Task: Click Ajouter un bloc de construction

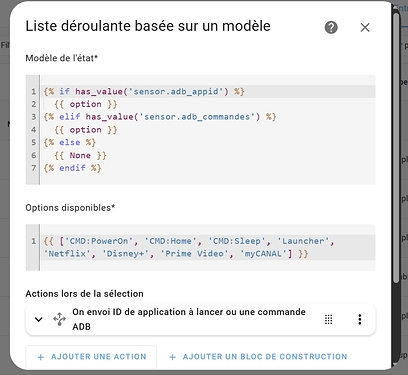Action: click(258, 357)
